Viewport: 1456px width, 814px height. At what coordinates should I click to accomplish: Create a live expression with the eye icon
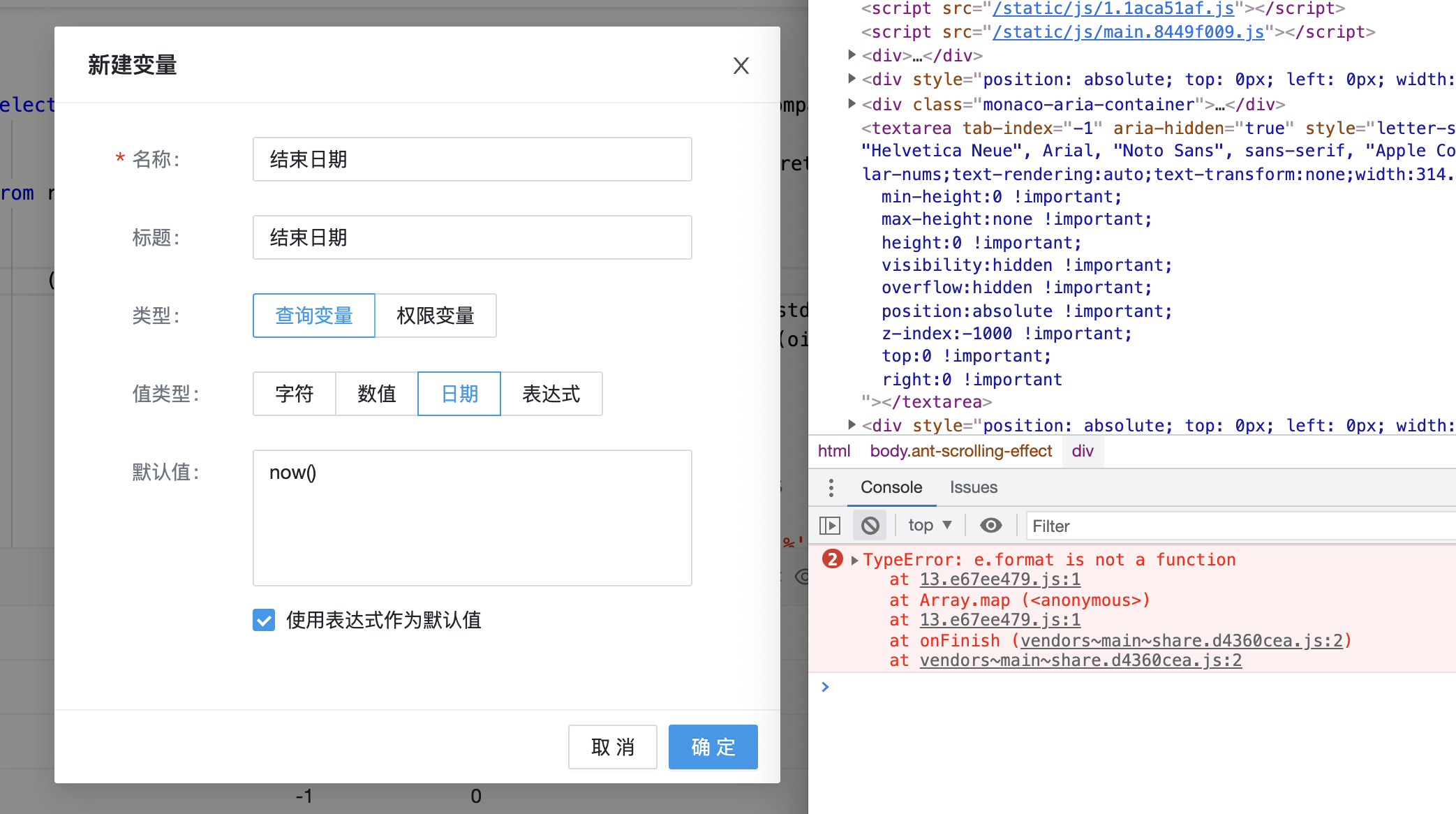(990, 524)
